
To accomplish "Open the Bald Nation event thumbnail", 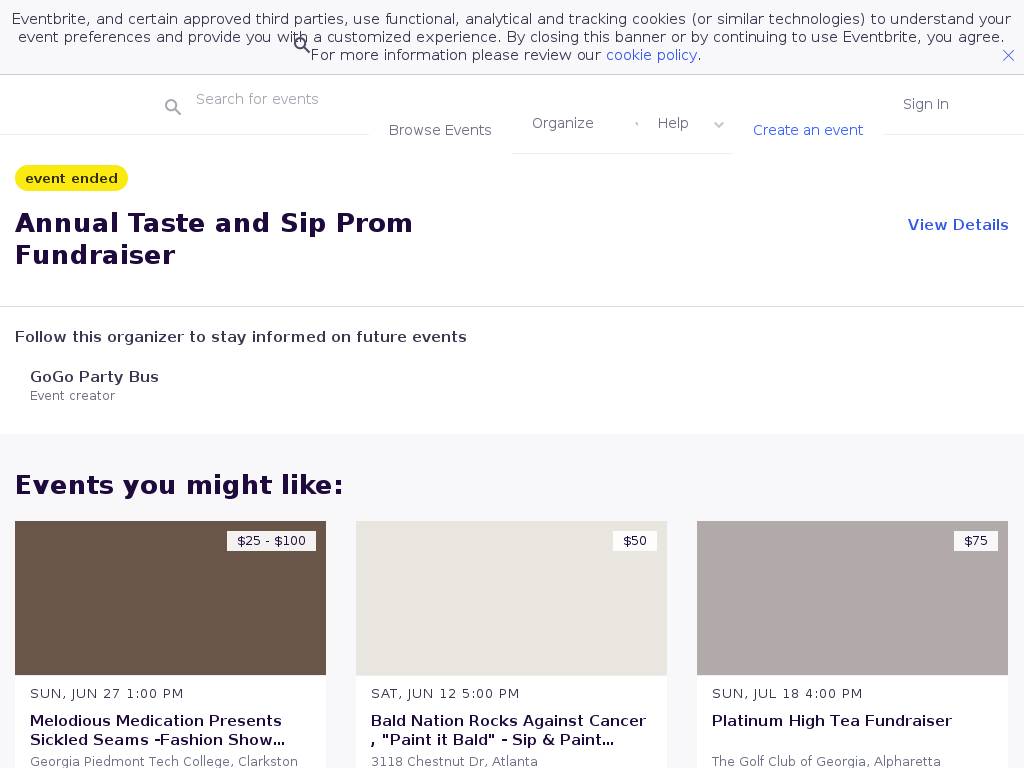I will 511,598.
